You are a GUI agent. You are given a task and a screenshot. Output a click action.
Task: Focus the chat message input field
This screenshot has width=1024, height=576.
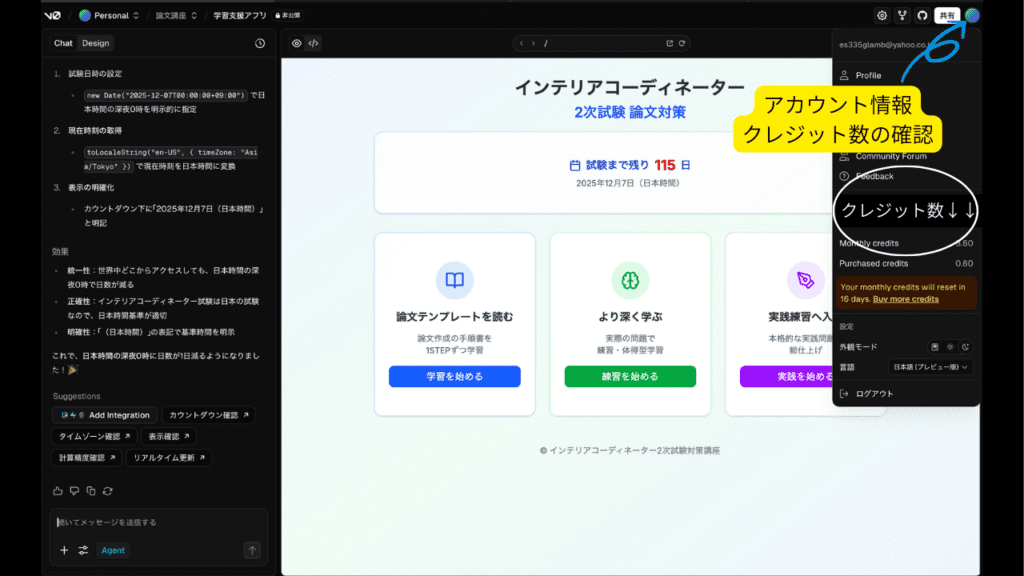[x=155, y=522]
